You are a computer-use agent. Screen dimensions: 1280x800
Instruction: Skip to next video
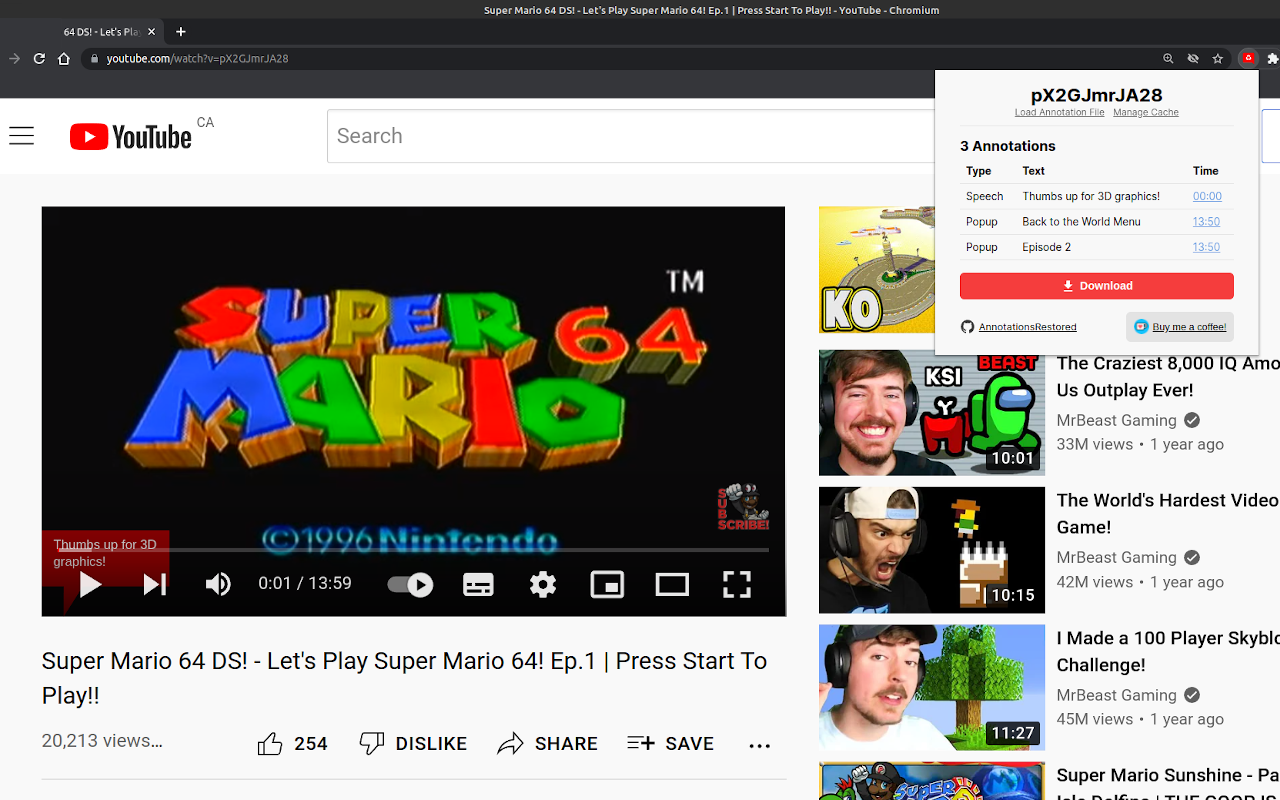click(155, 584)
